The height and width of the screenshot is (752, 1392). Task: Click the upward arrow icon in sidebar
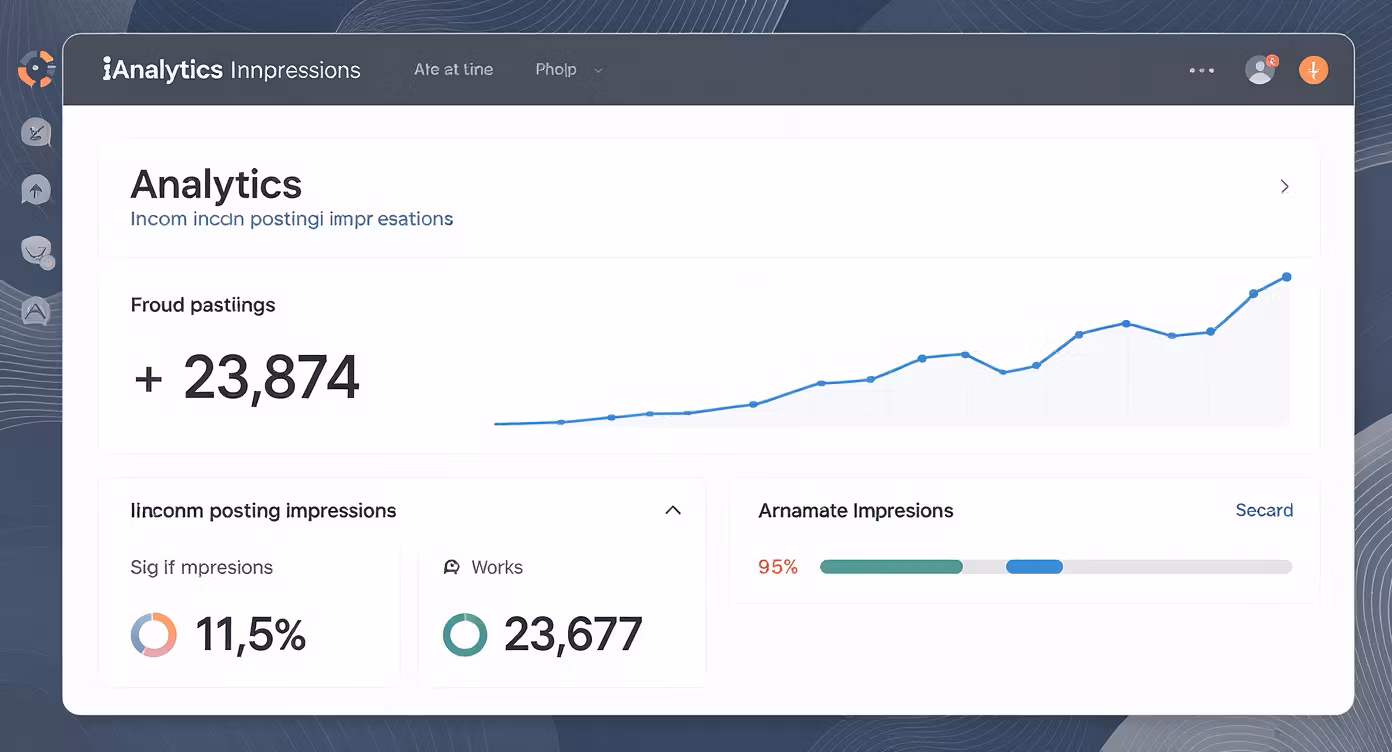[x=36, y=190]
